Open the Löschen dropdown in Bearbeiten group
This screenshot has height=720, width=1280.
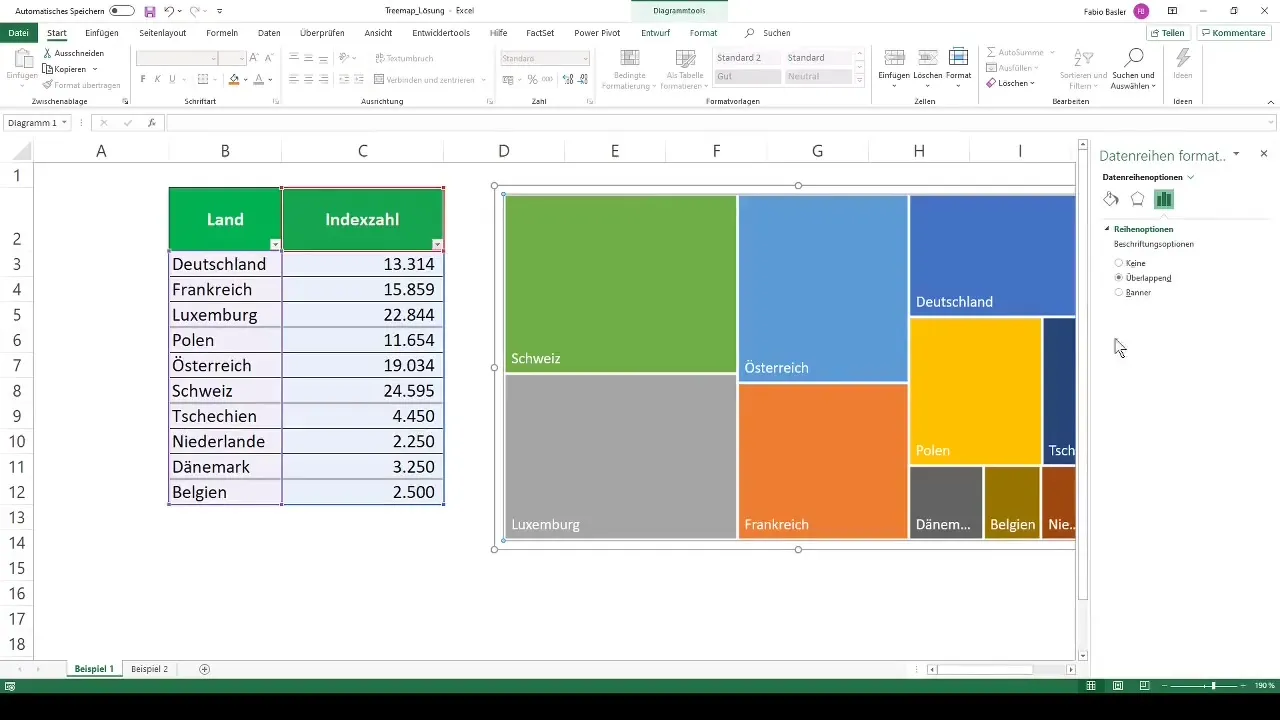coord(1034,83)
